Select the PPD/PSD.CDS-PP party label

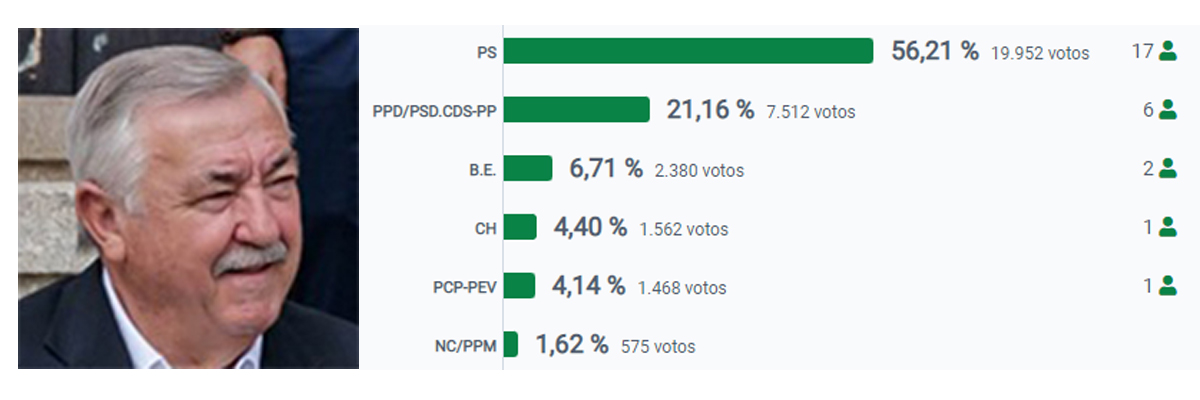(x=434, y=111)
